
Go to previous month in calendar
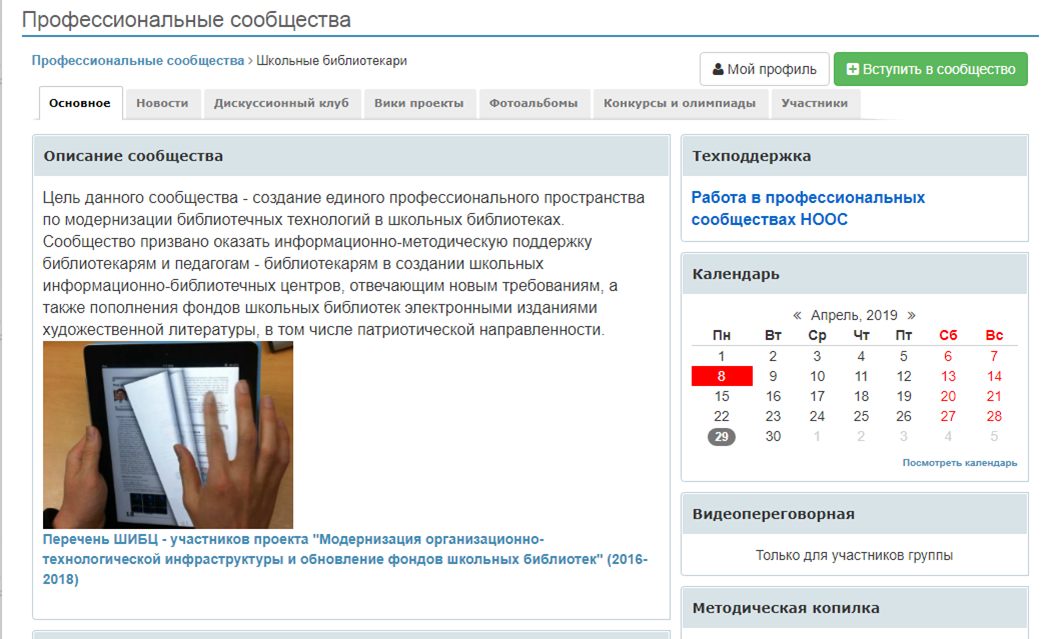coord(797,315)
